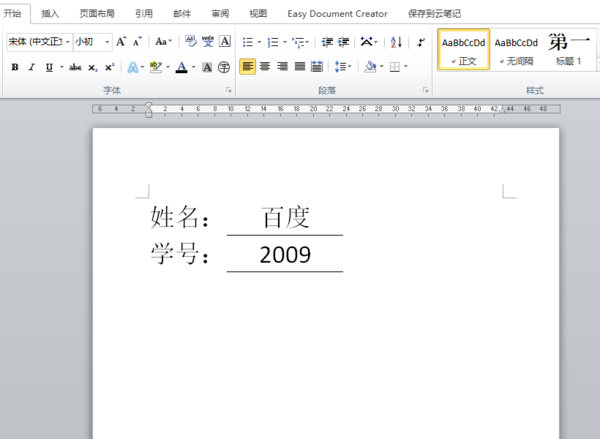Open the 字体 dialog launcher

tap(228, 90)
